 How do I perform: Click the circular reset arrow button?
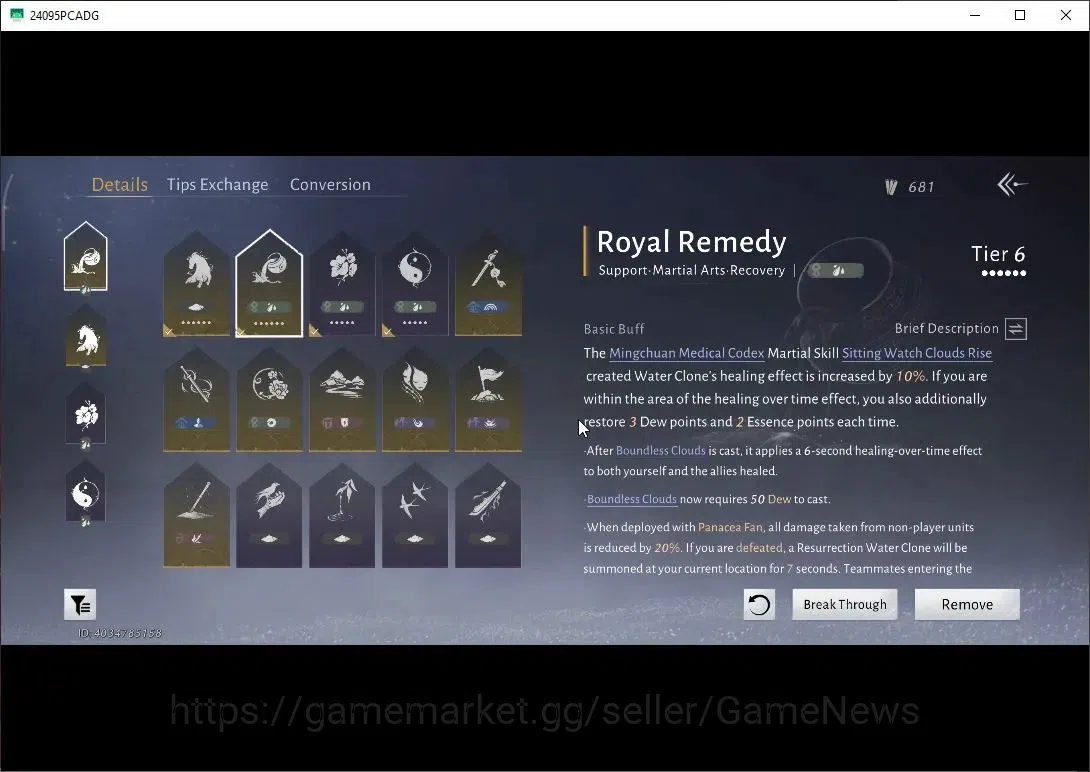(759, 605)
